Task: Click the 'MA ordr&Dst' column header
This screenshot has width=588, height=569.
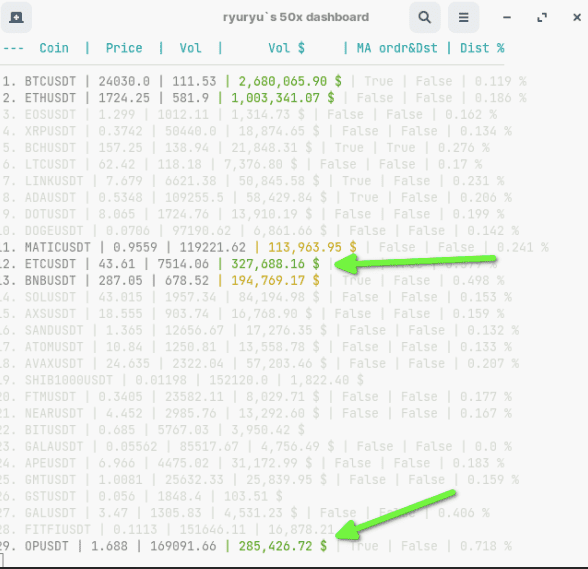Action: [x=397, y=48]
